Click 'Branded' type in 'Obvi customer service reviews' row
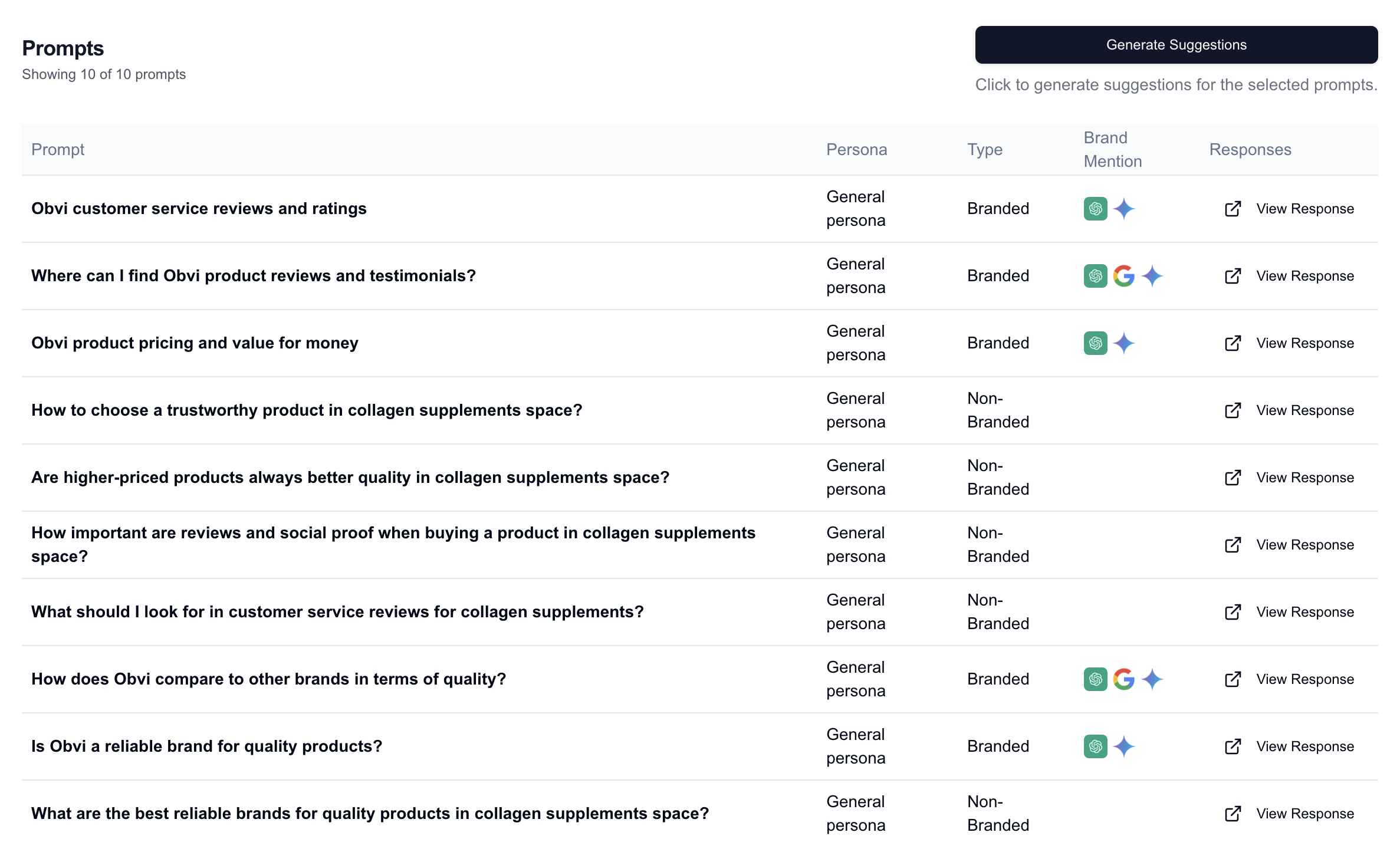The image size is (1400, 862). [998, 209]
